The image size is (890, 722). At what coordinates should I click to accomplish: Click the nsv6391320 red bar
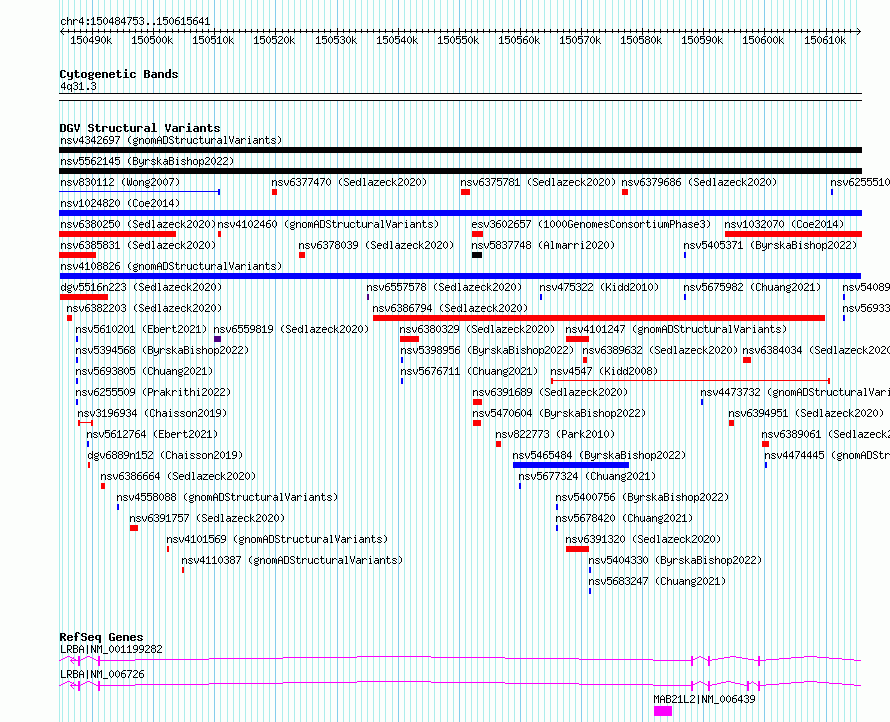coord(577,549)
